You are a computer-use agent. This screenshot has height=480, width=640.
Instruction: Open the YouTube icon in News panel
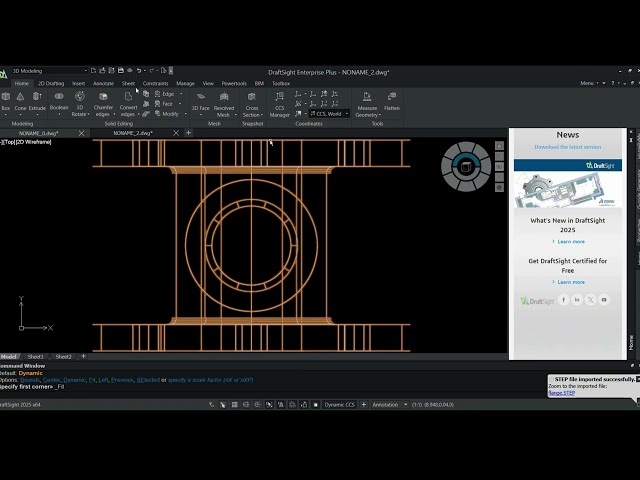[604, 300]
